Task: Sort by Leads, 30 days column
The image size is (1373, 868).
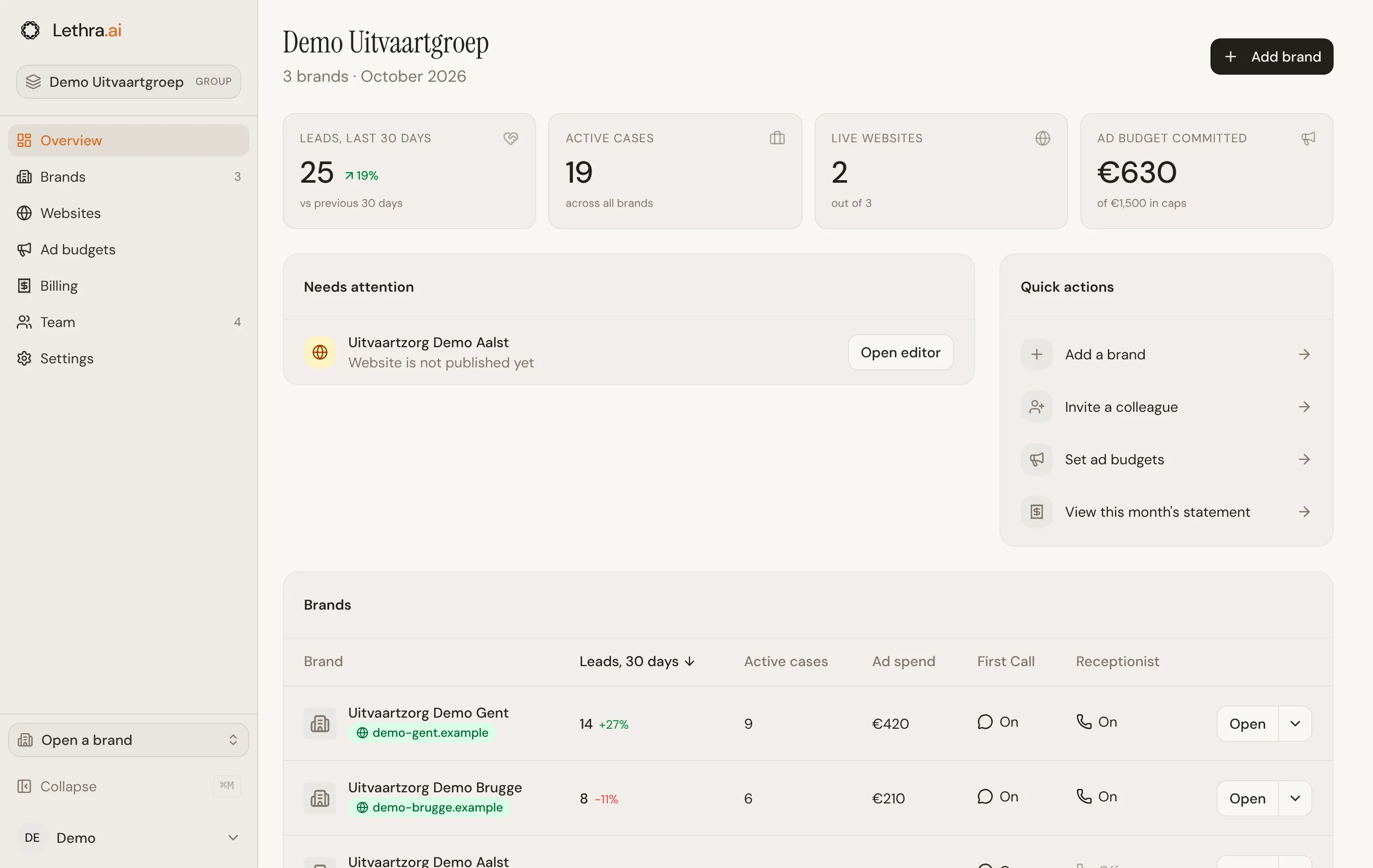Action: [637, 662]
